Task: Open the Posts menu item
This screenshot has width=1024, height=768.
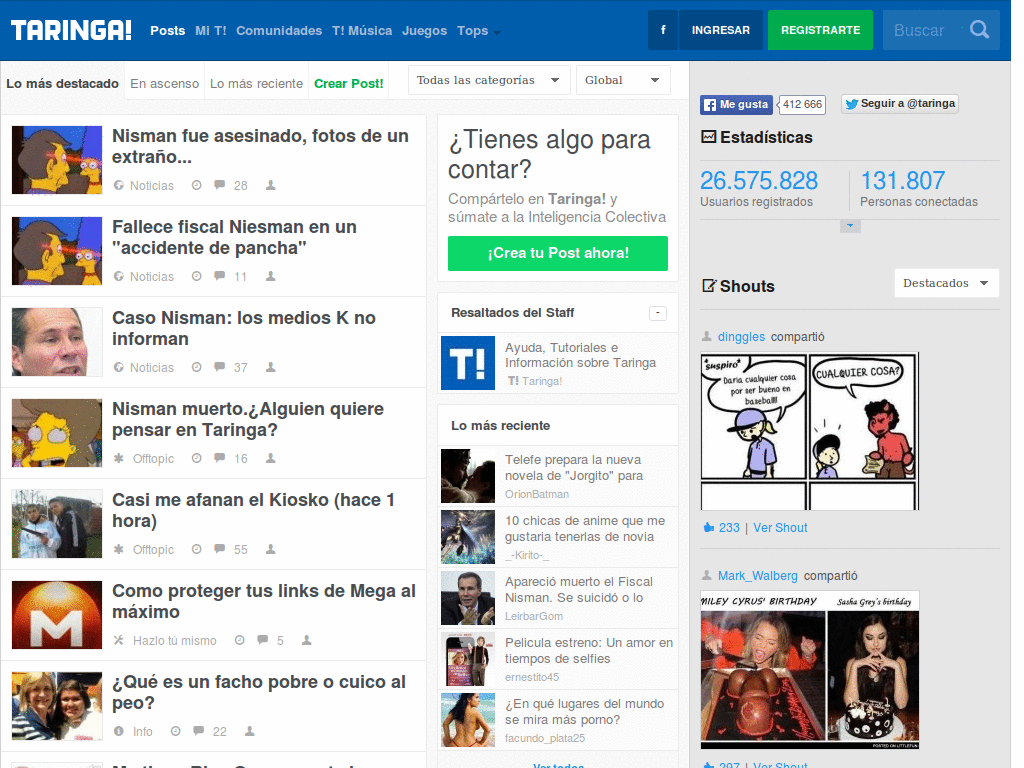Action: pyautogui.click(x=168, y=31)
